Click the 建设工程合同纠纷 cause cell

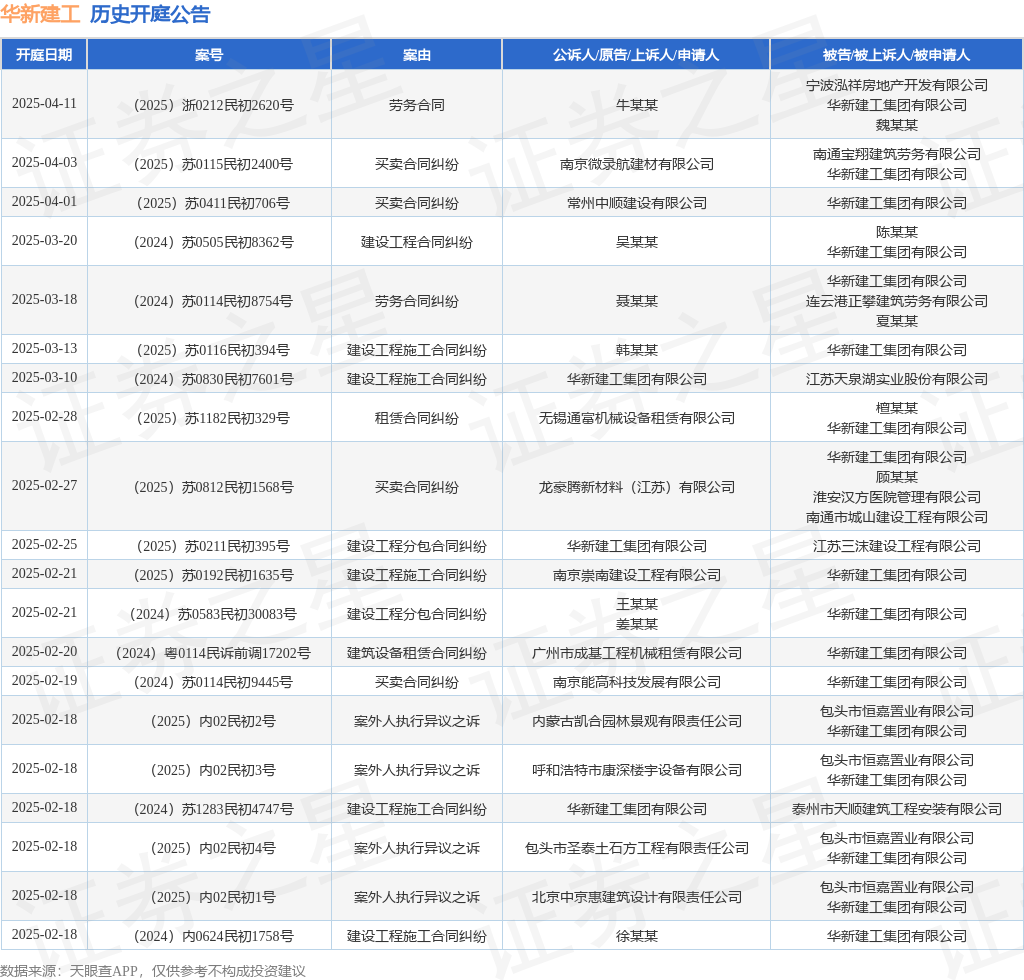point(417,242)
